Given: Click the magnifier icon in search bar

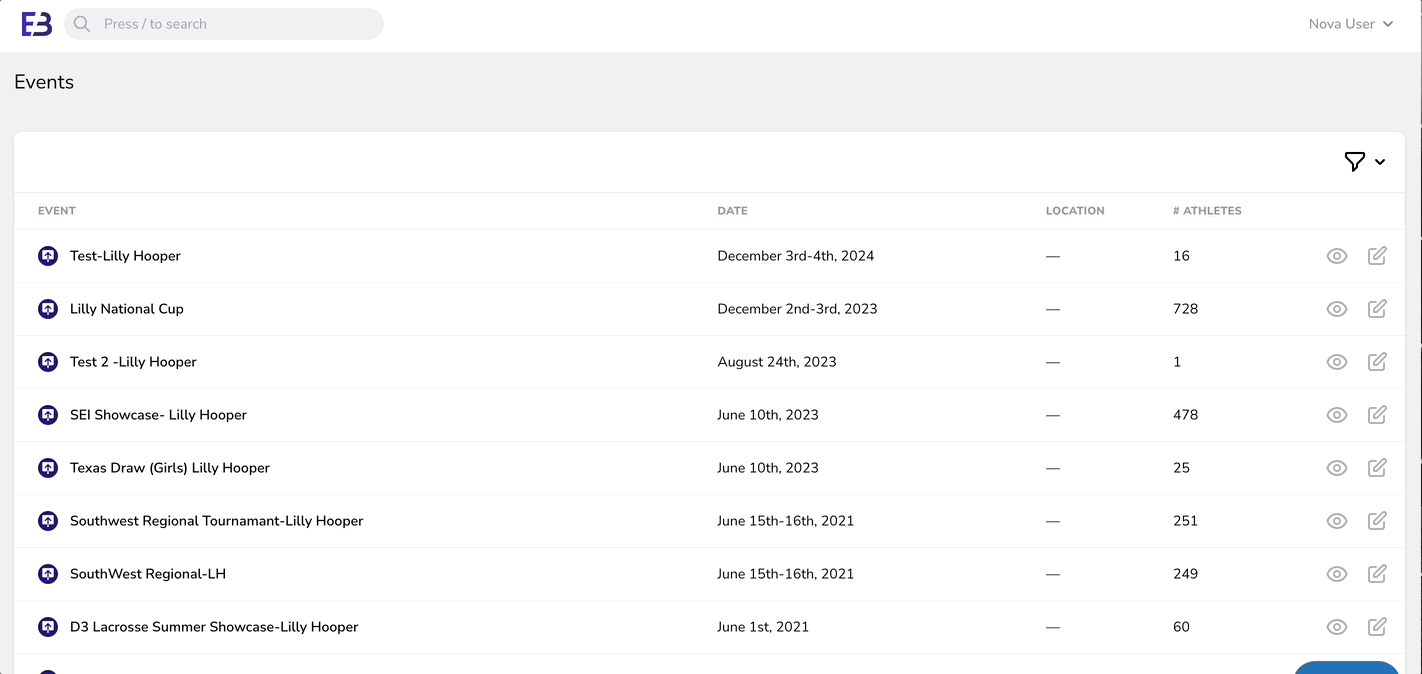Looking at the screenshot, I should pyautogui.click(x=82, y=24).
